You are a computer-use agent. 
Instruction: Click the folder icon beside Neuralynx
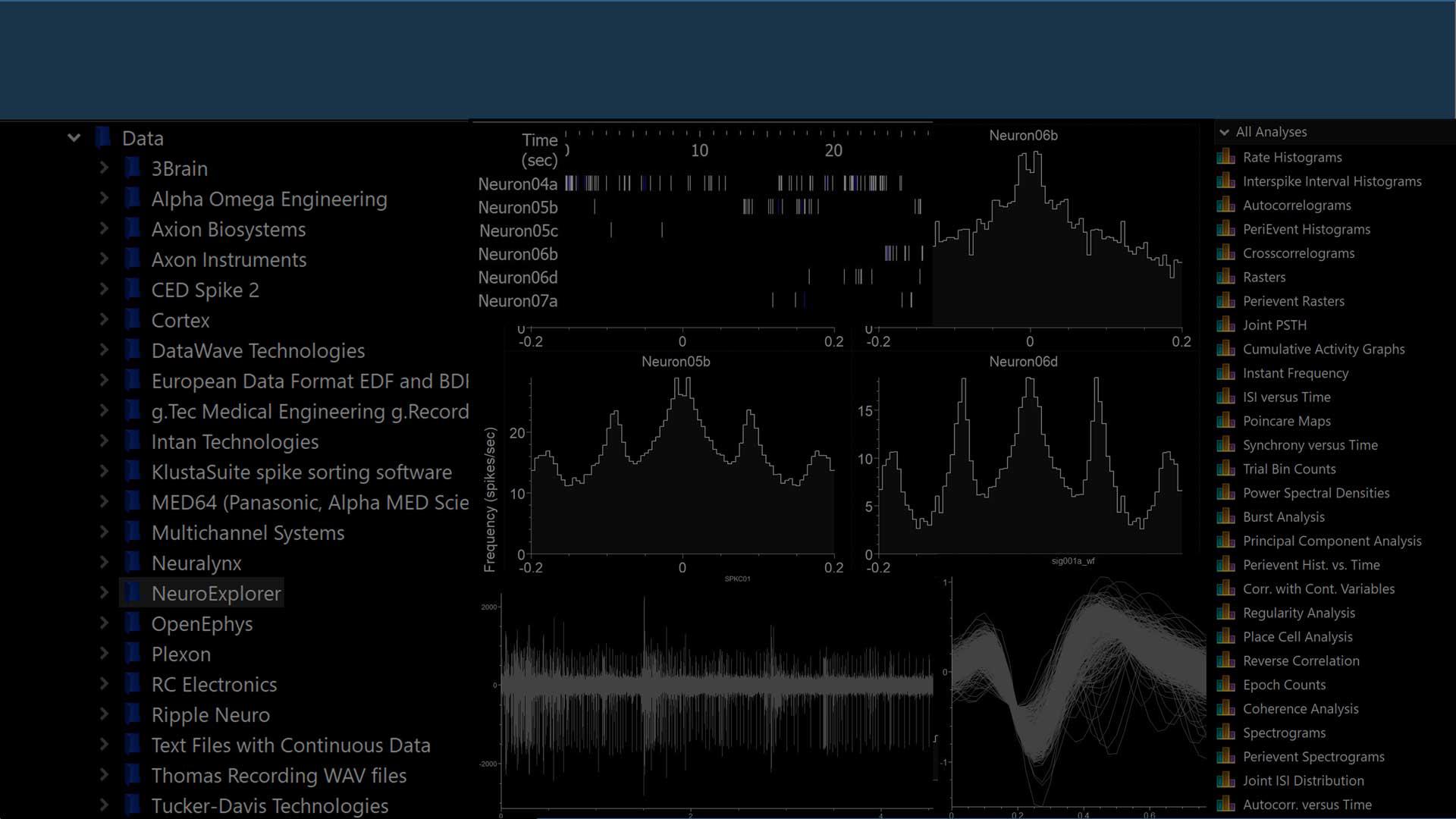[x=133, y=563]
